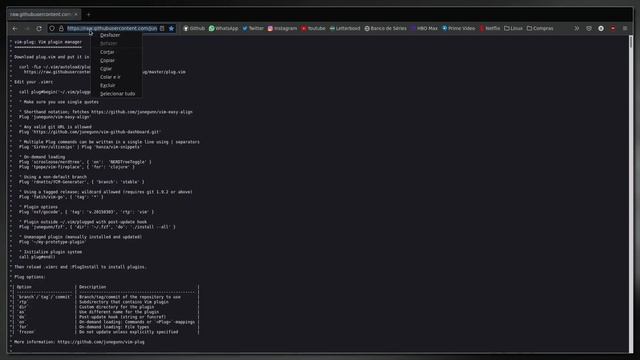Open the HBO Max bookmark
The image size is (640, 360).
424,29
